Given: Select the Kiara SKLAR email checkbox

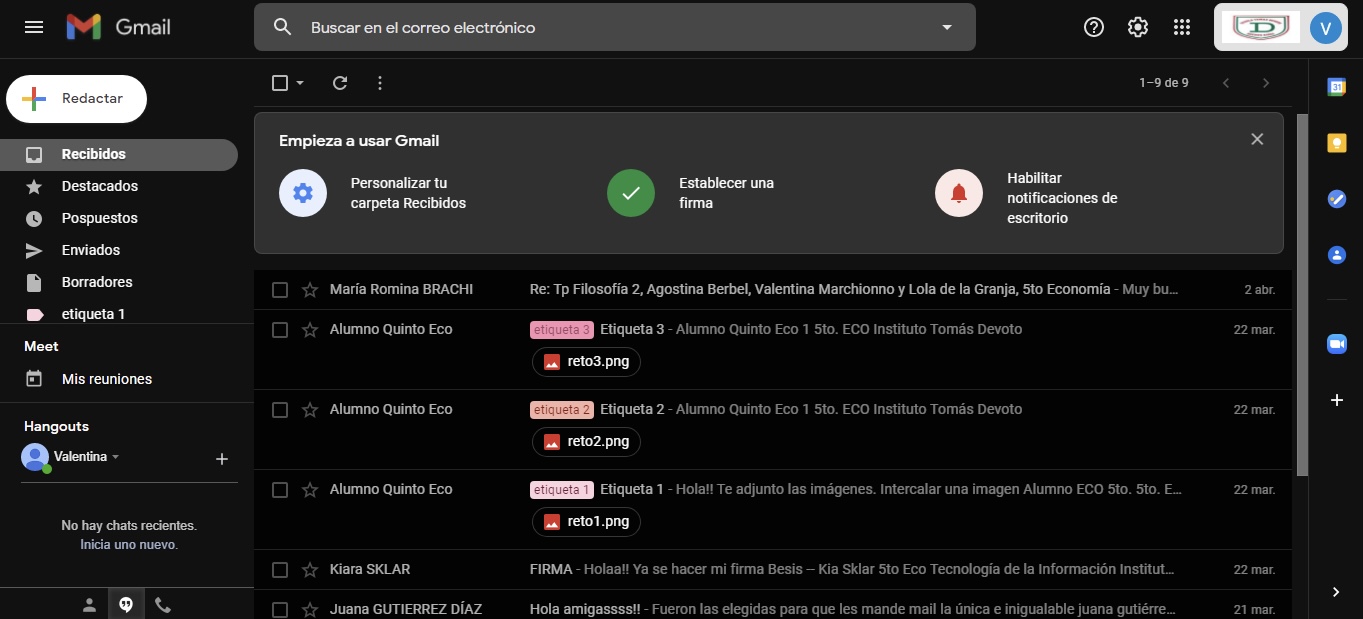Looking at the screenshot, I should tap(280, 570).
